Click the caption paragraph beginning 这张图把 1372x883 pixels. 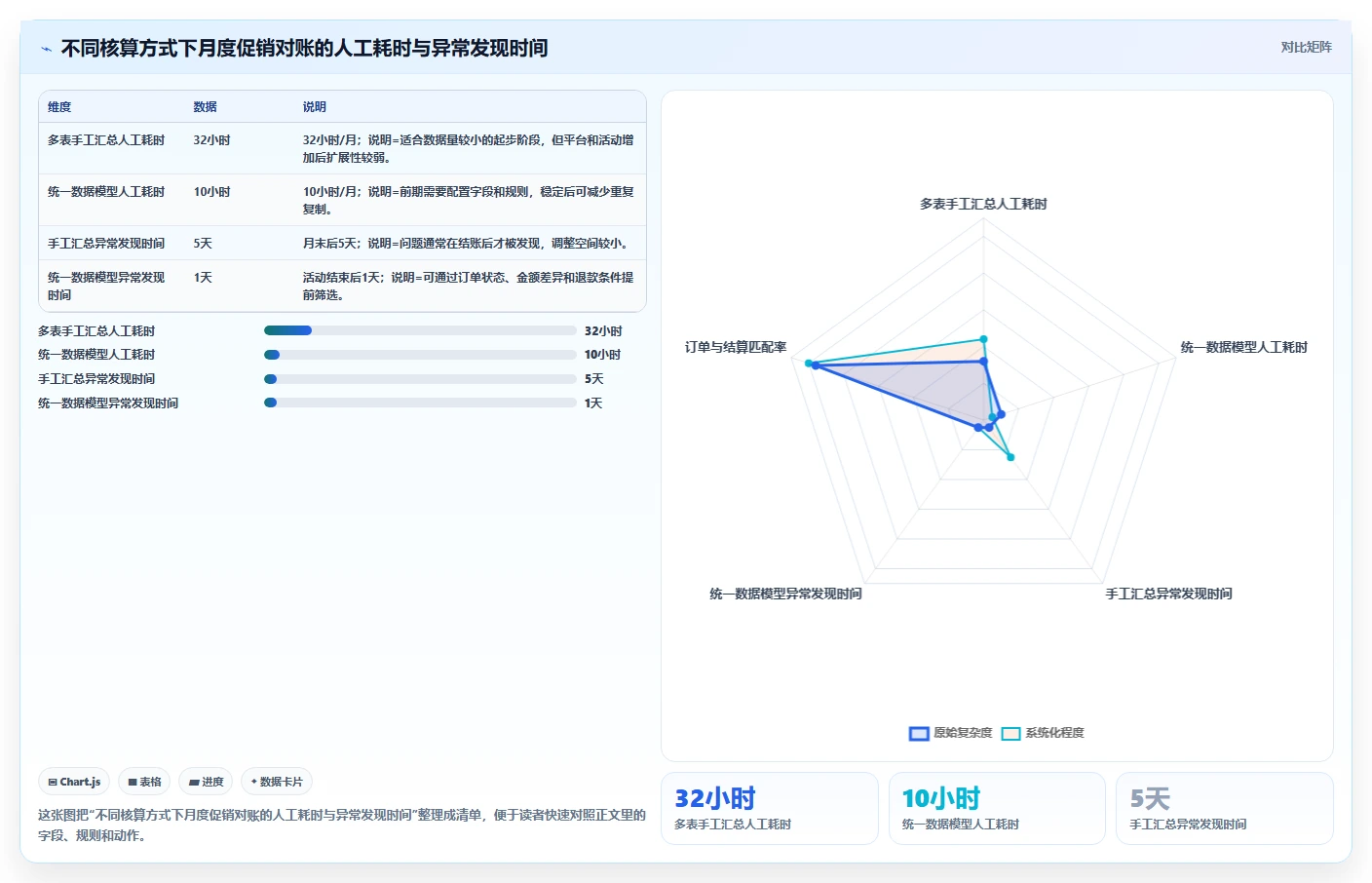(x=342, y=825)
